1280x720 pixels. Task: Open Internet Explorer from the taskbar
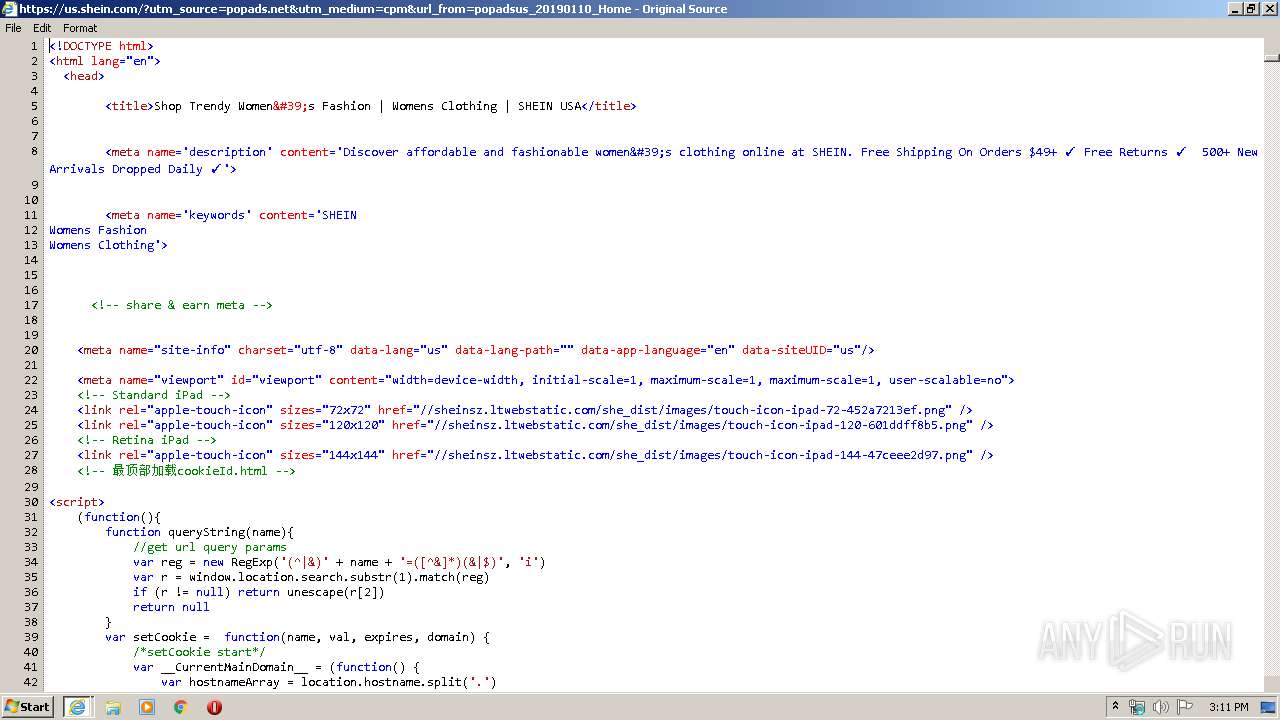(77, 707)
